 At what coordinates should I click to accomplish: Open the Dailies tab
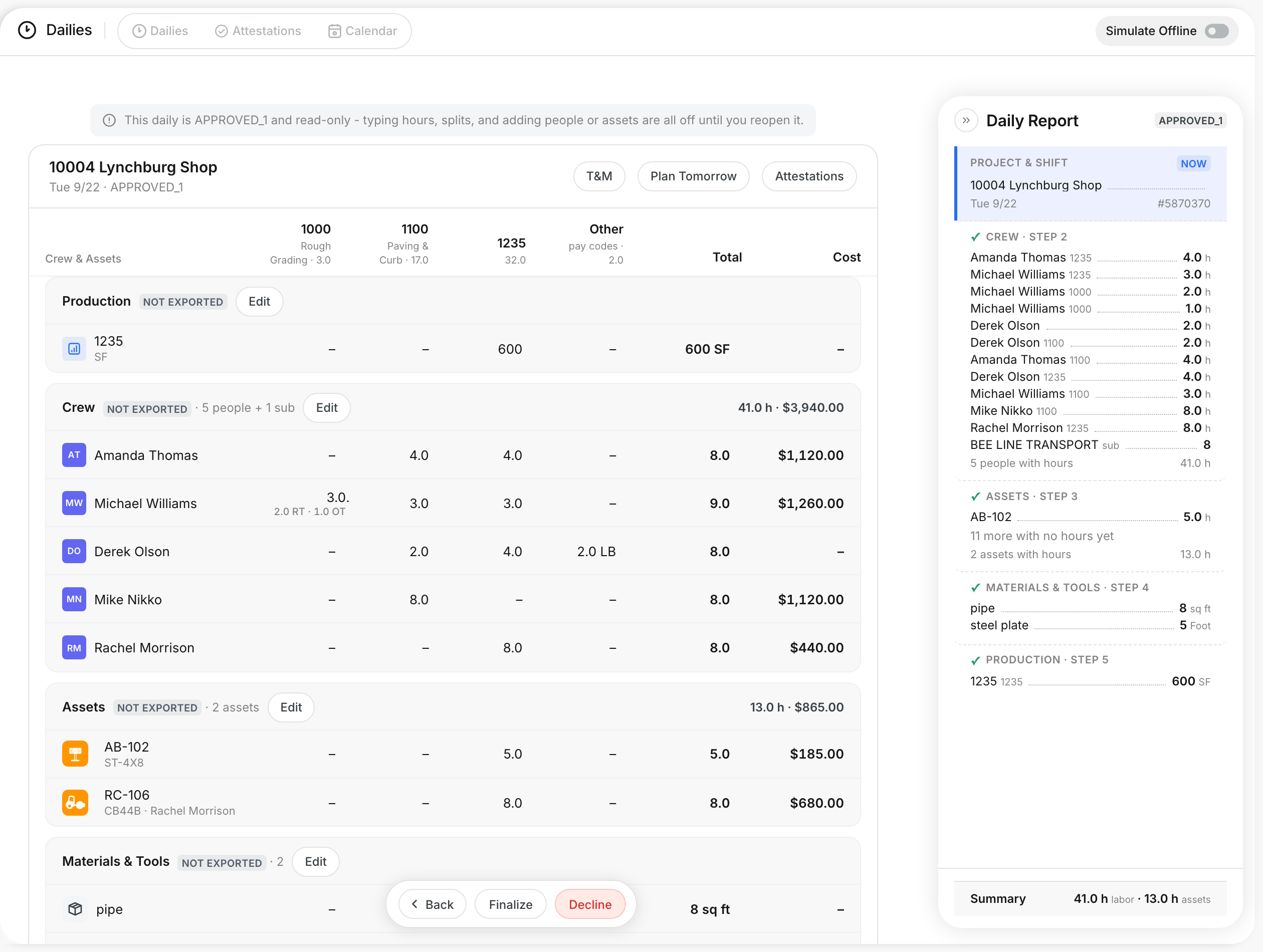tap(160, 31)
